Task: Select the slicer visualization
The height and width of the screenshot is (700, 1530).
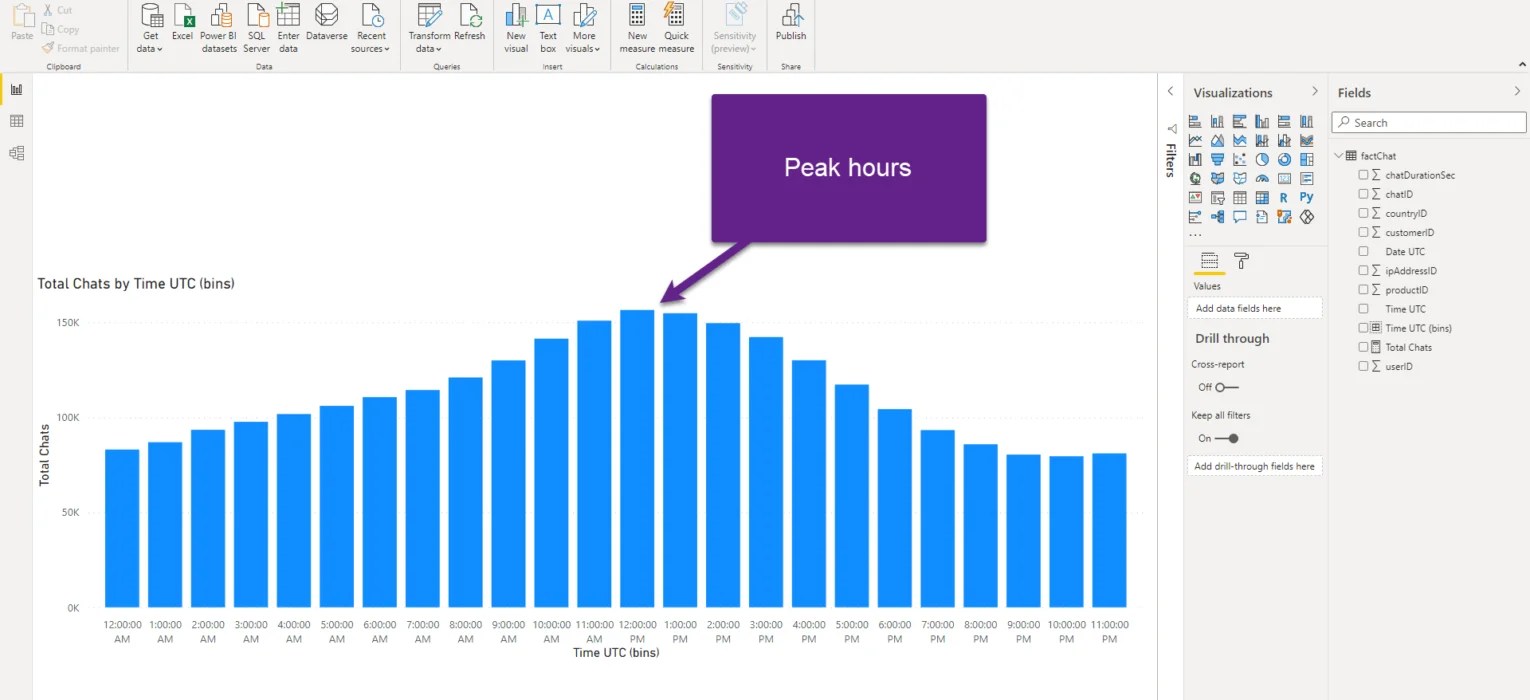Action: [1217, 197]
